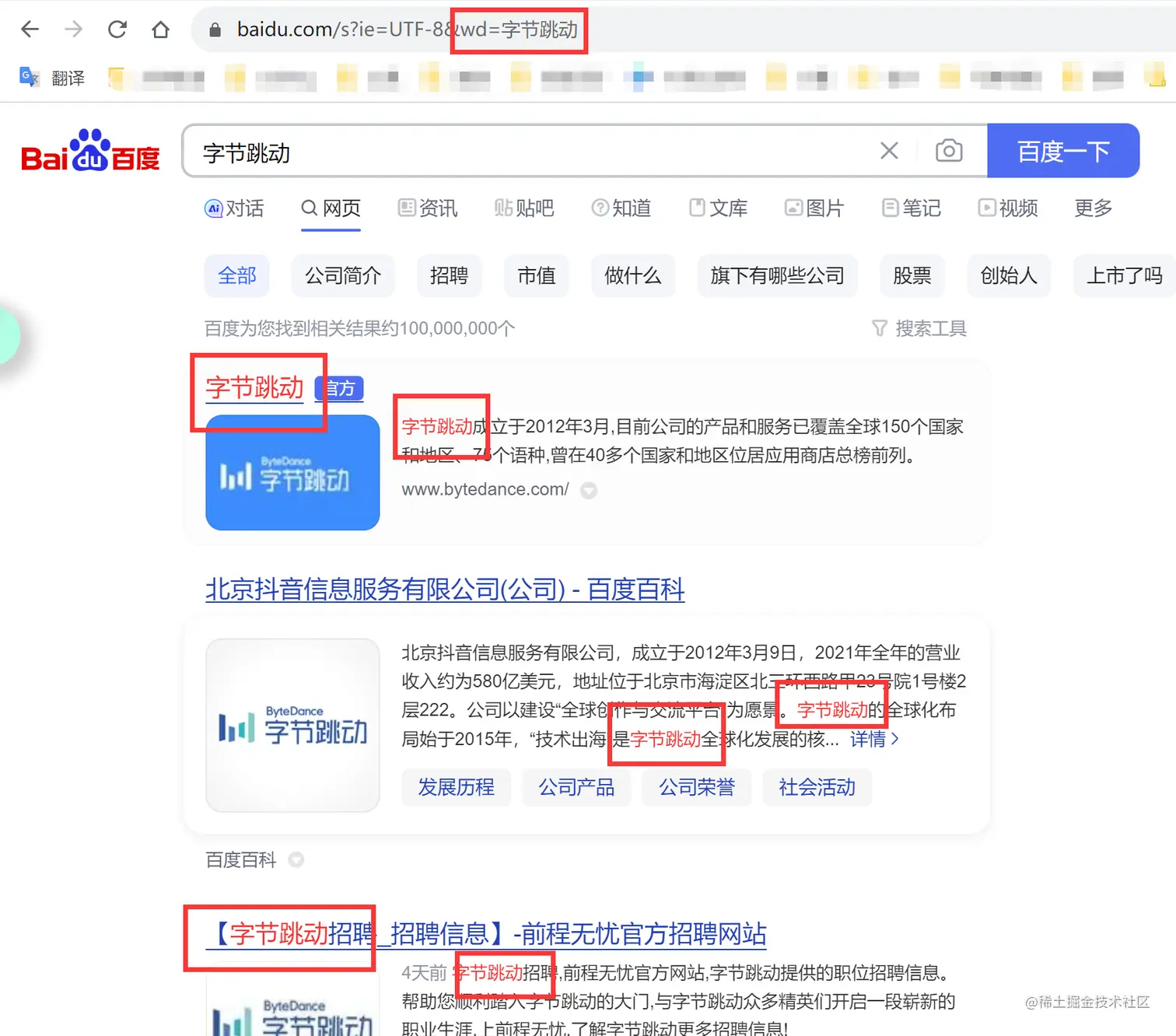Open the 前程无忧官方招聘网站 result title
The image size is (1176, 1036).
486,933
